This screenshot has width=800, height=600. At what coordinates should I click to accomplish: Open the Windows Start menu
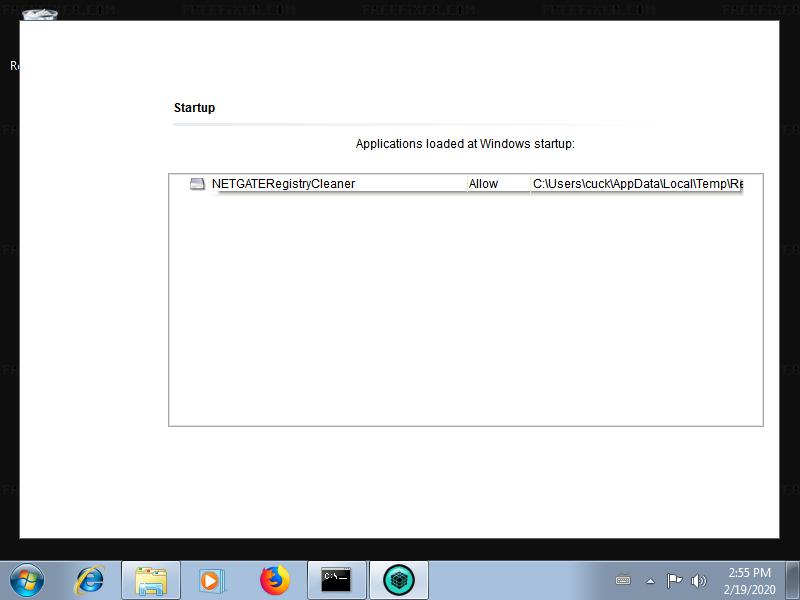pyautogui.click(x=27, y=581)
